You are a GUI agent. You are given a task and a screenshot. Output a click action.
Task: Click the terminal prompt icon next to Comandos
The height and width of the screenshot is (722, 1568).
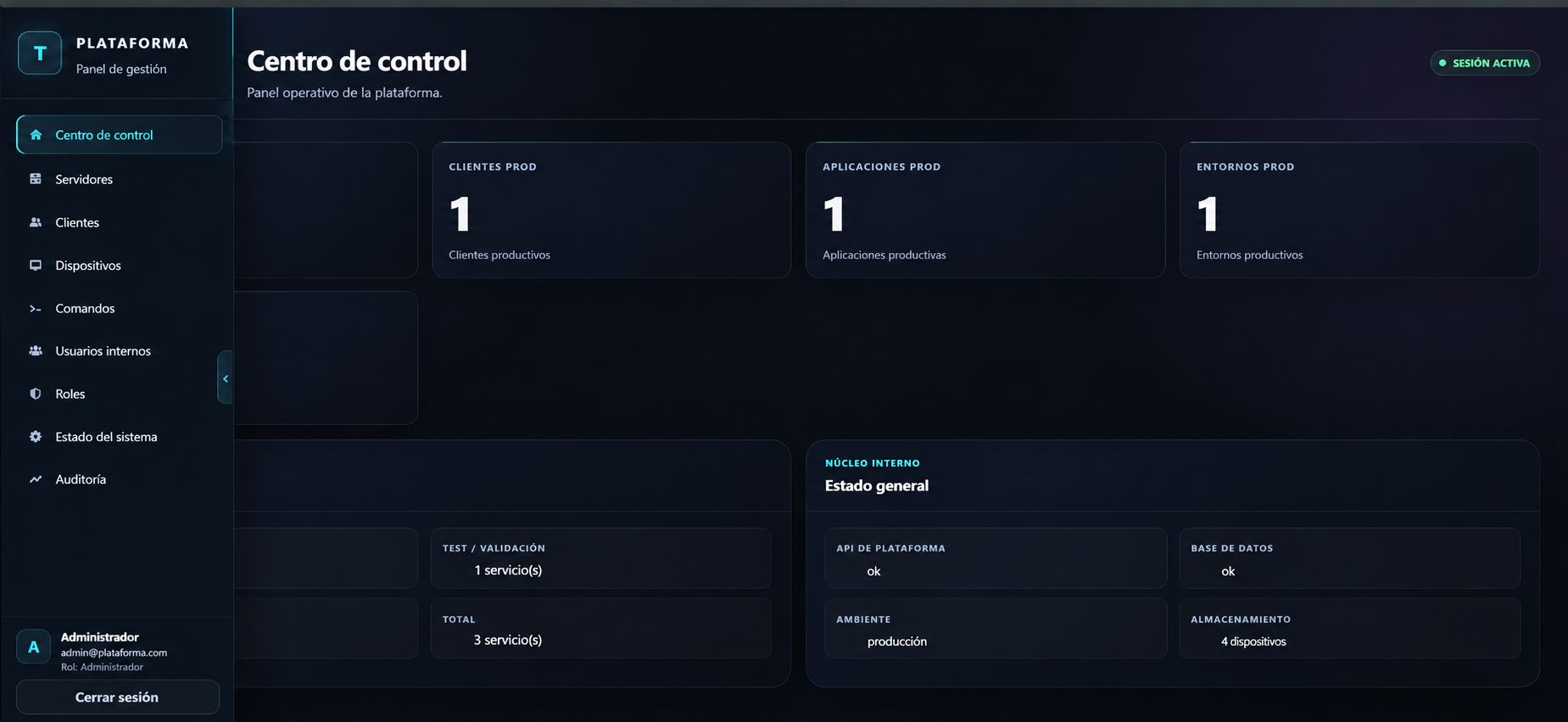(36, 309)
